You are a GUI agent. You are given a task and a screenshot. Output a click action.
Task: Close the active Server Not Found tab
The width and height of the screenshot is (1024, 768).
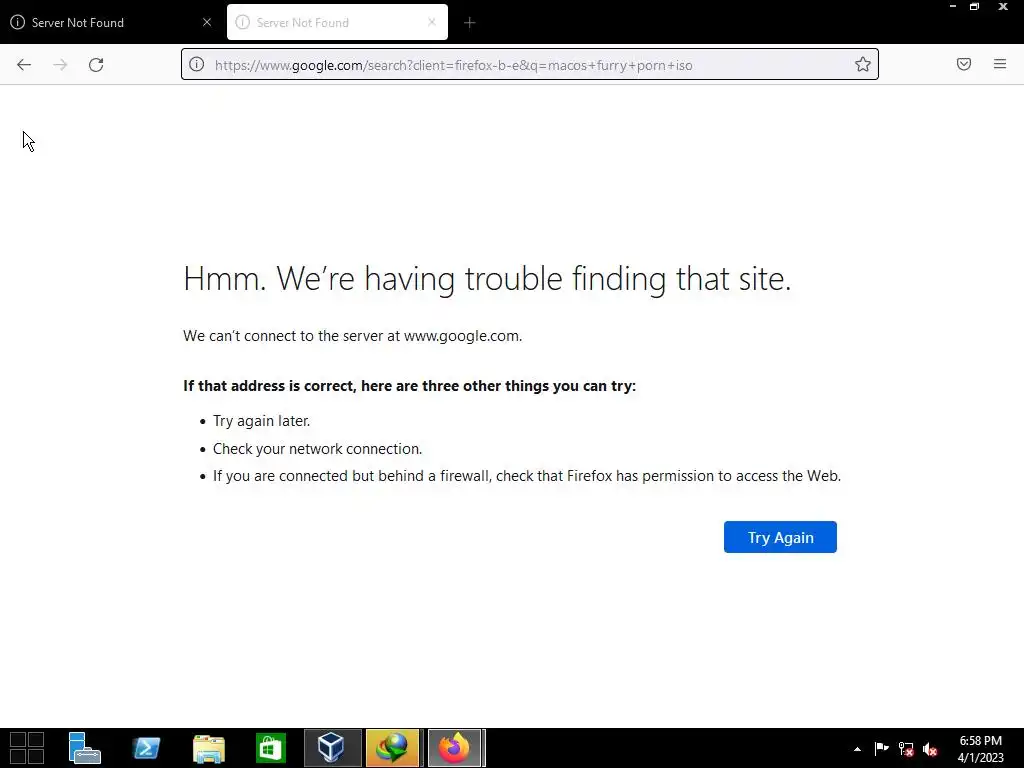432,22
